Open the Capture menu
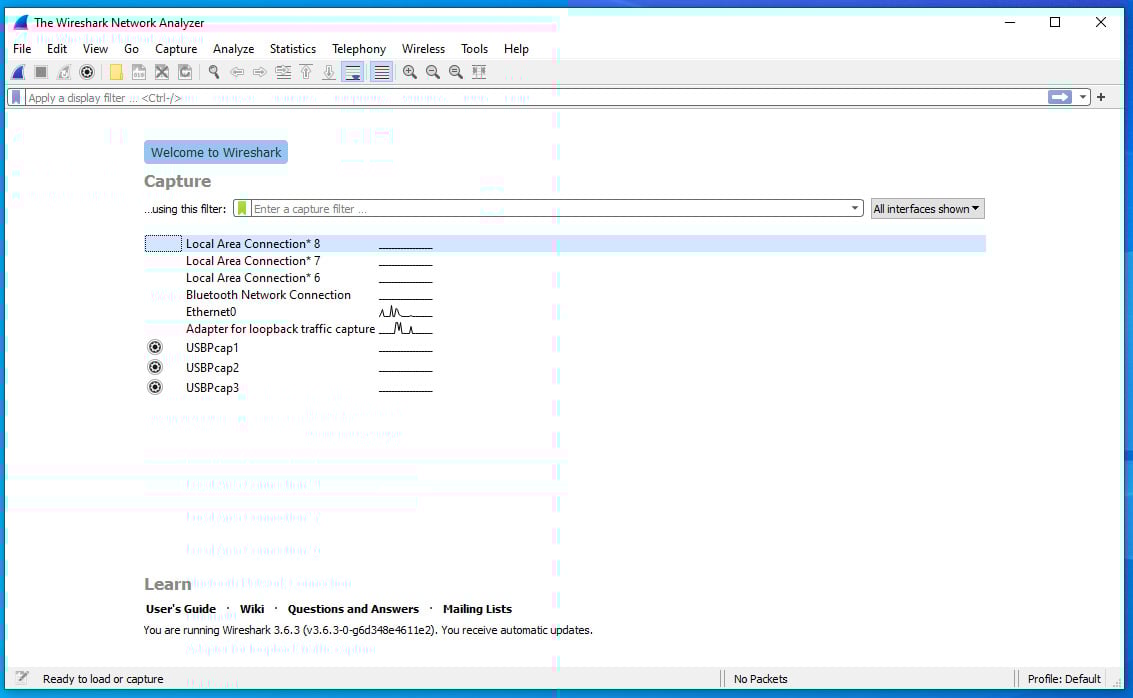 point(176,49)
